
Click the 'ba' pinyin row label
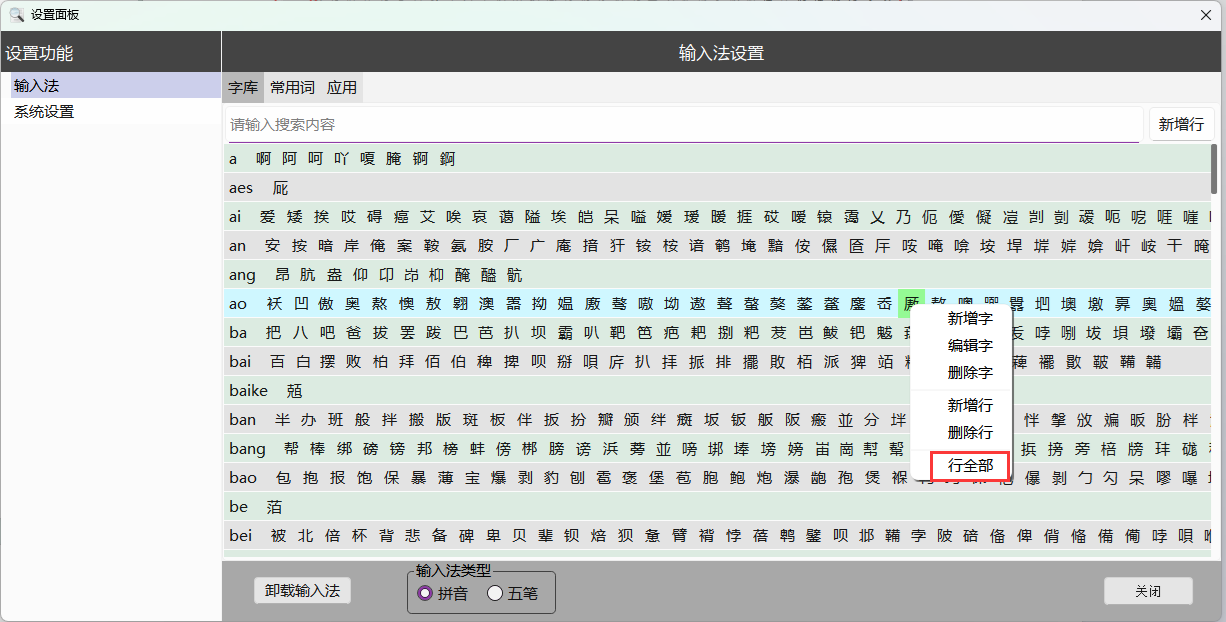[x=238, y=333]
